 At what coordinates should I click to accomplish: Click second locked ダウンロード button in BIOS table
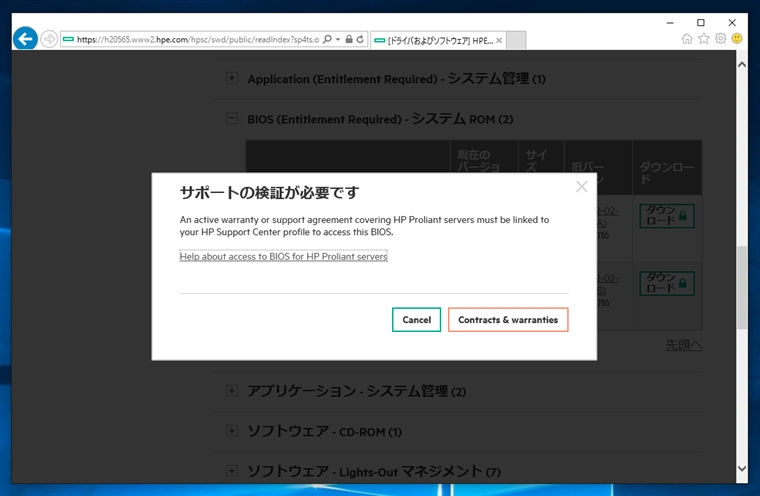pos(667,283)
